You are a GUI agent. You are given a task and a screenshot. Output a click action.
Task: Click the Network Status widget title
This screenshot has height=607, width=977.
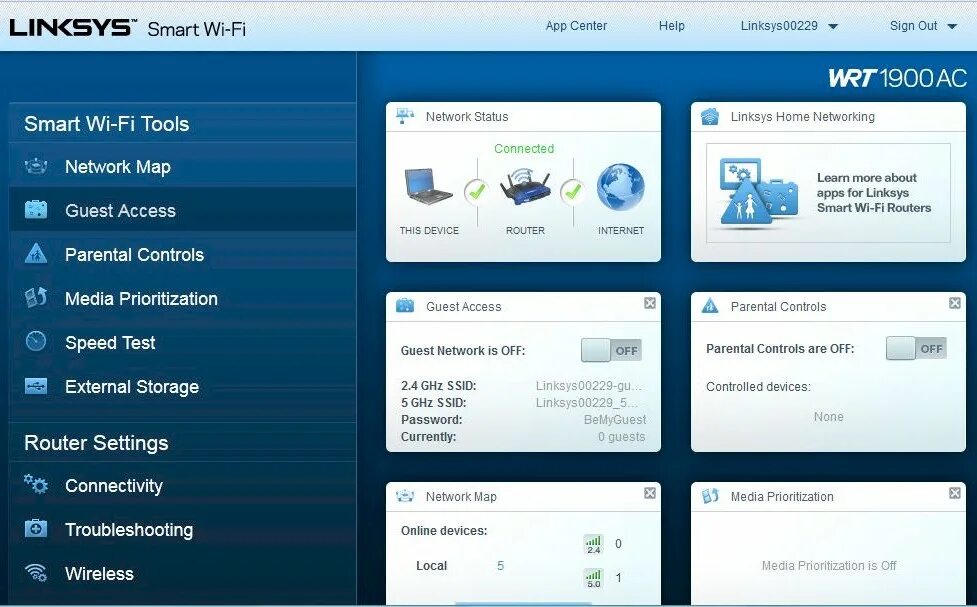(x=467, y=117)
